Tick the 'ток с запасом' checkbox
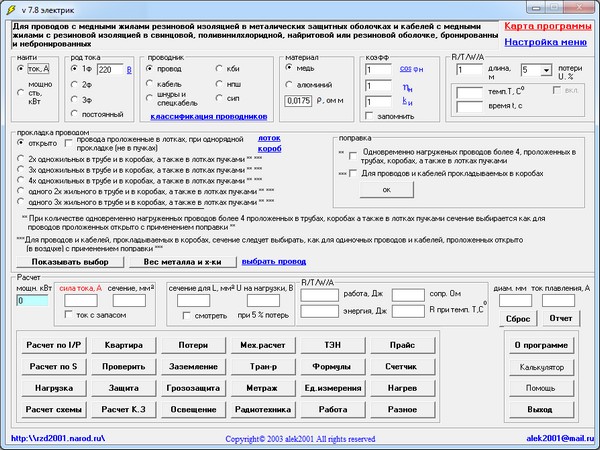 click(67, 316)
